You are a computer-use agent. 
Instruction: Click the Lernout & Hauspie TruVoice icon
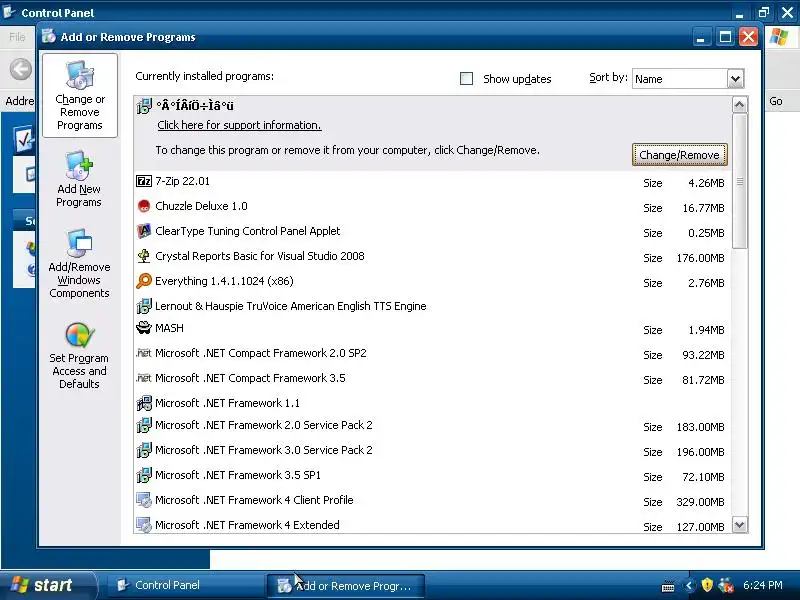coord(144,306)
